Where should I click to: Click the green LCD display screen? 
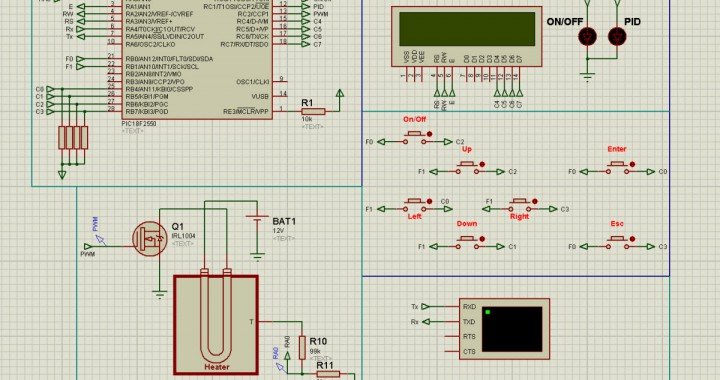point(467,29)
